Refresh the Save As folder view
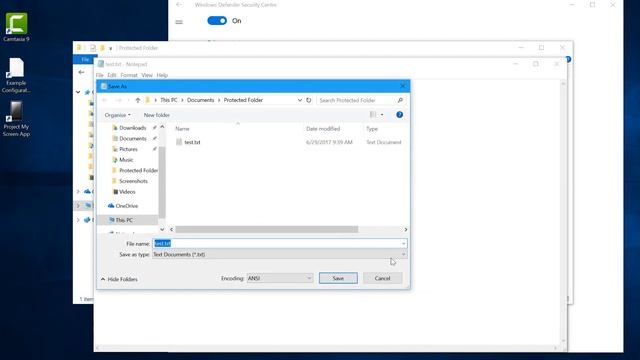This screenshot has width=640, height=360. tap(309, 100)
